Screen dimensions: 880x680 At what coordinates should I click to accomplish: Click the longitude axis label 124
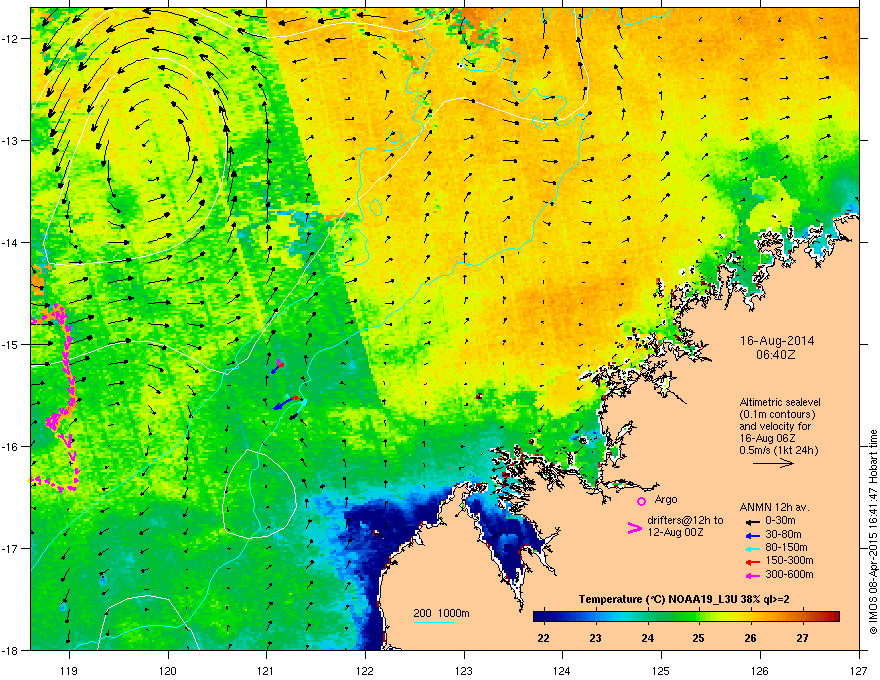[562, 670]
